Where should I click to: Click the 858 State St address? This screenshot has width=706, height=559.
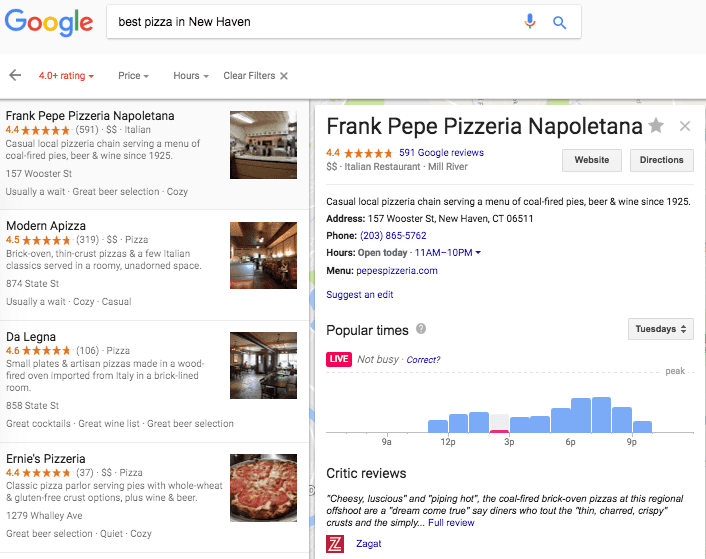(x=32, y=406)
